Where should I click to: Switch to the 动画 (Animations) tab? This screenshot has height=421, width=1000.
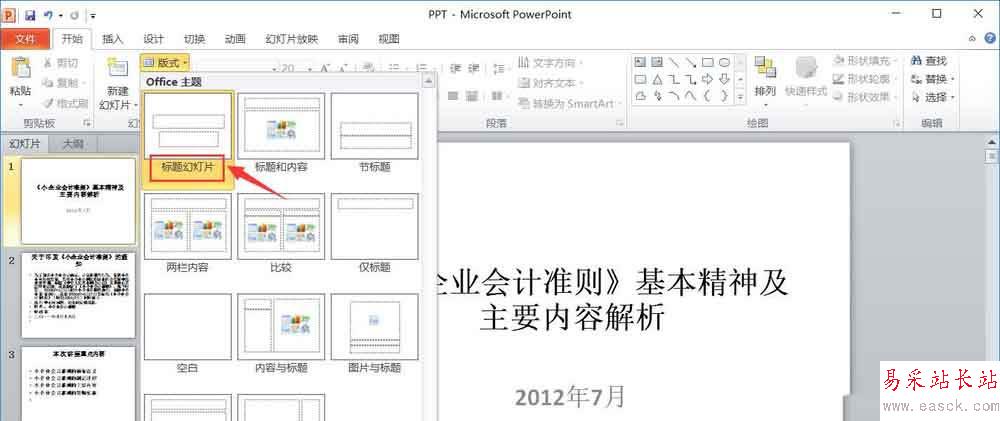pyautogui.click(x=235, y=39)
